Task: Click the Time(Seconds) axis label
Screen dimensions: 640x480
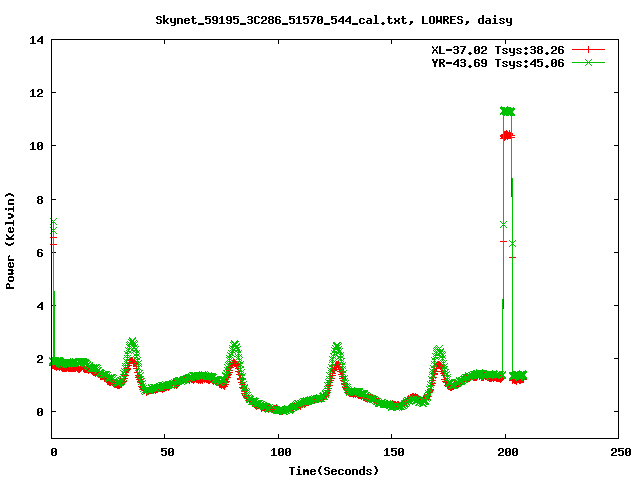Action: (334, 471)
